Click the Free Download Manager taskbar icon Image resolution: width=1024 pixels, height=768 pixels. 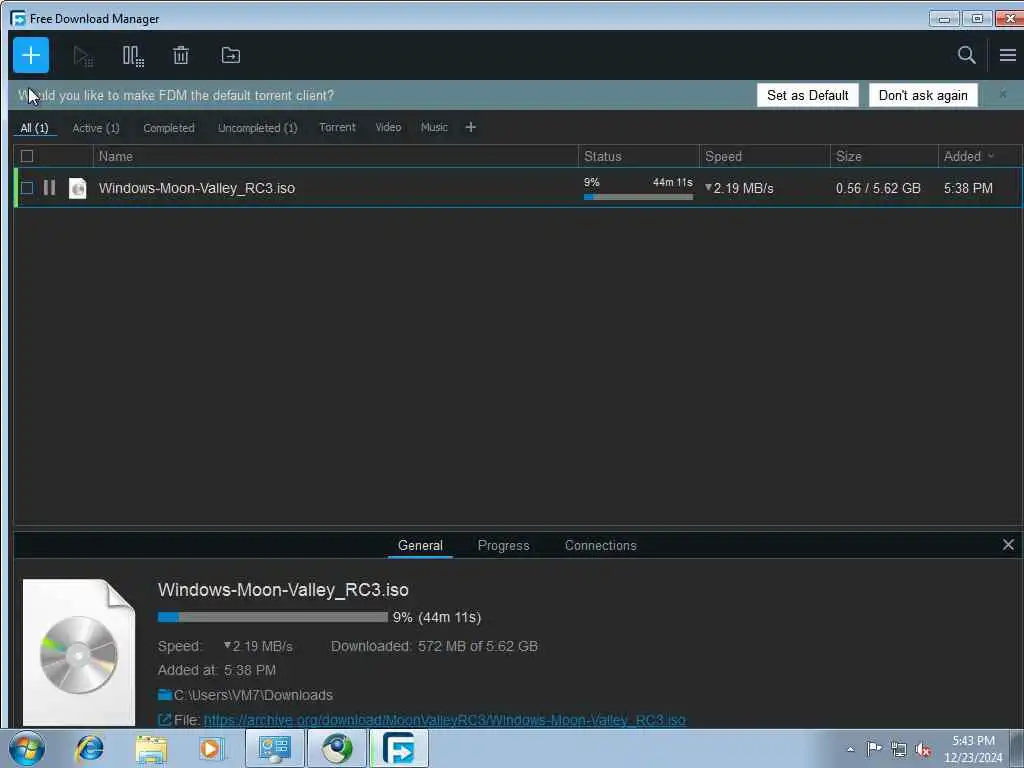pos(399,748)
